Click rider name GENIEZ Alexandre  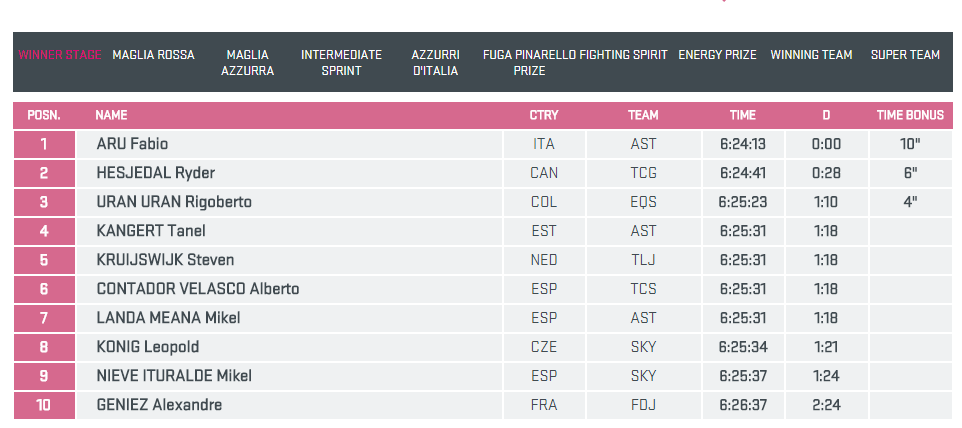point(159,405)
